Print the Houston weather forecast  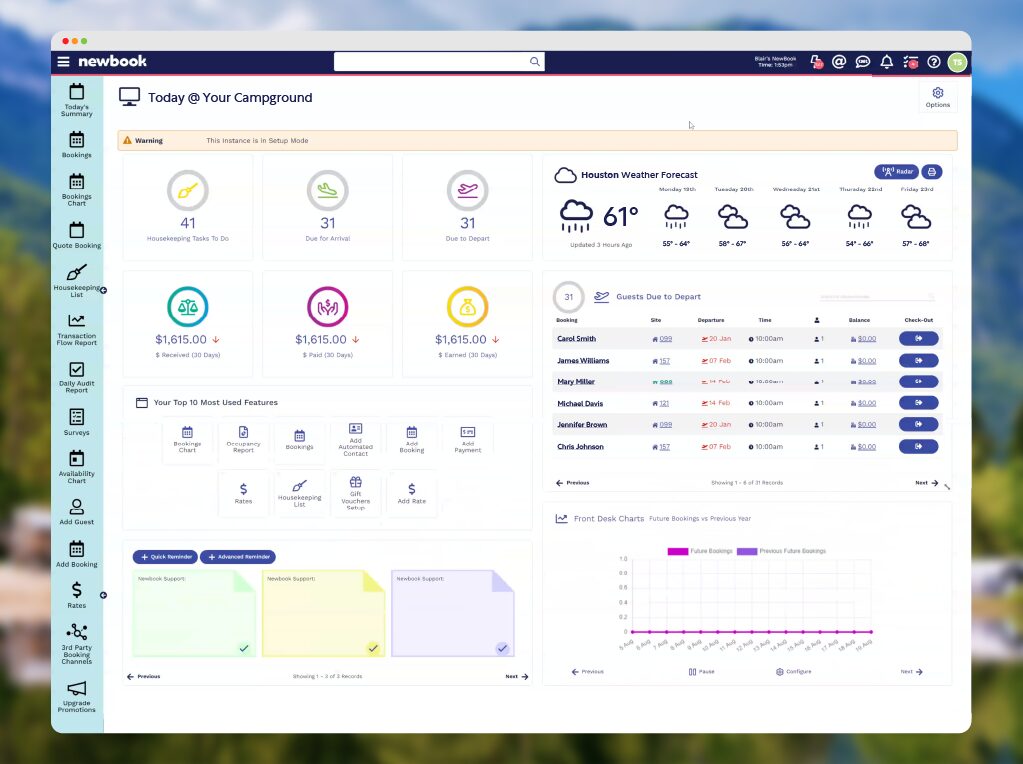[931, 172]
